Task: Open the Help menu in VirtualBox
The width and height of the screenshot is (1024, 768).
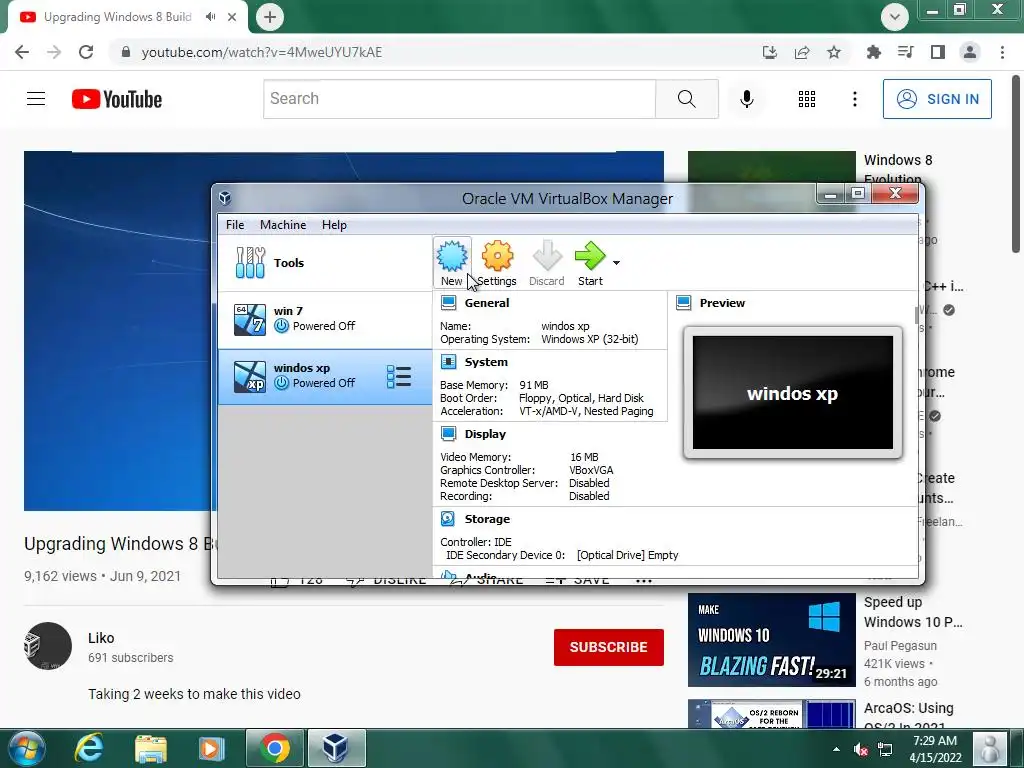Action: [334, 225]
